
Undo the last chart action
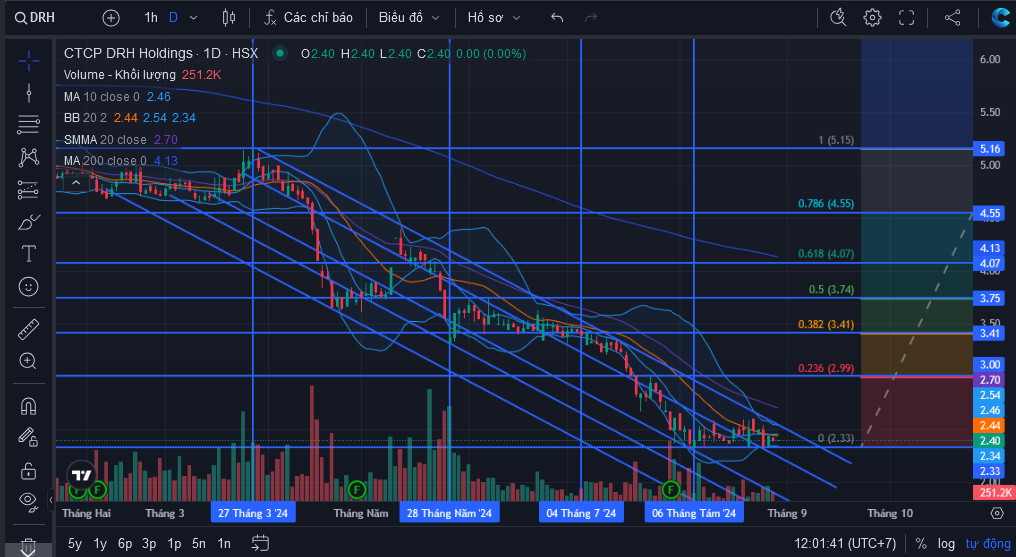coord(557,17)
